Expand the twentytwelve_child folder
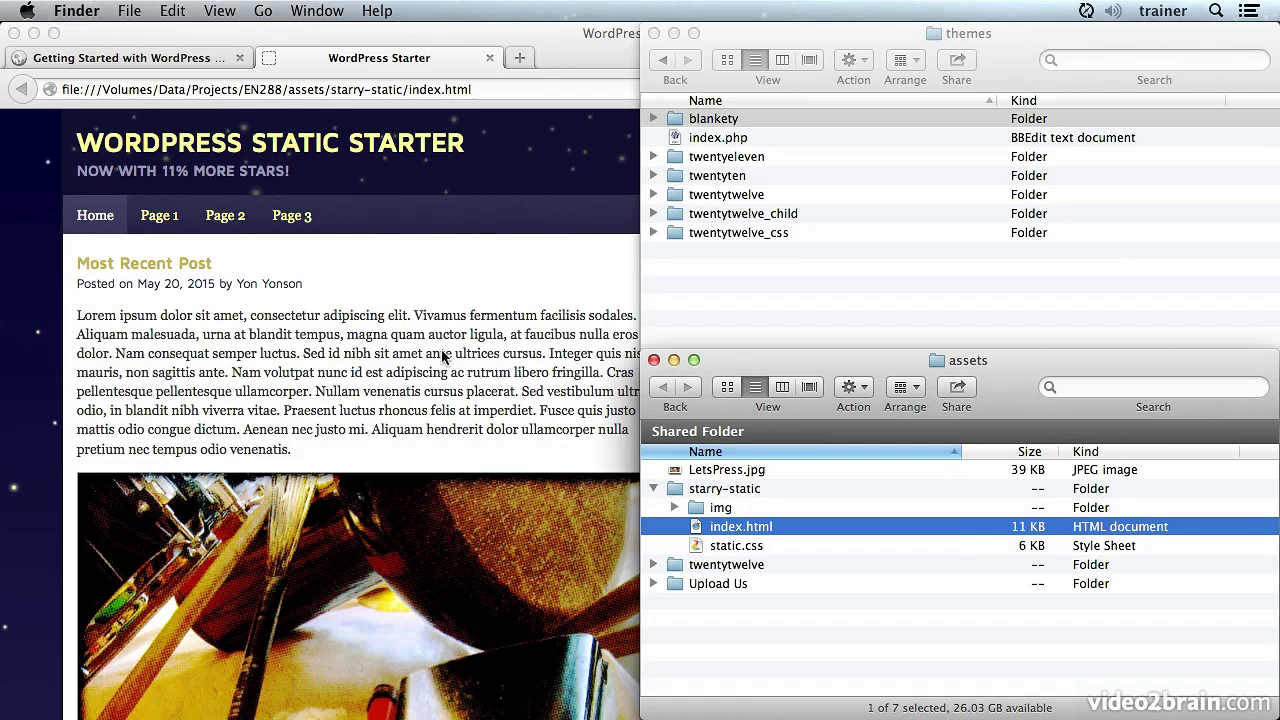1280x720 pixels. click(x=654, y=213)
